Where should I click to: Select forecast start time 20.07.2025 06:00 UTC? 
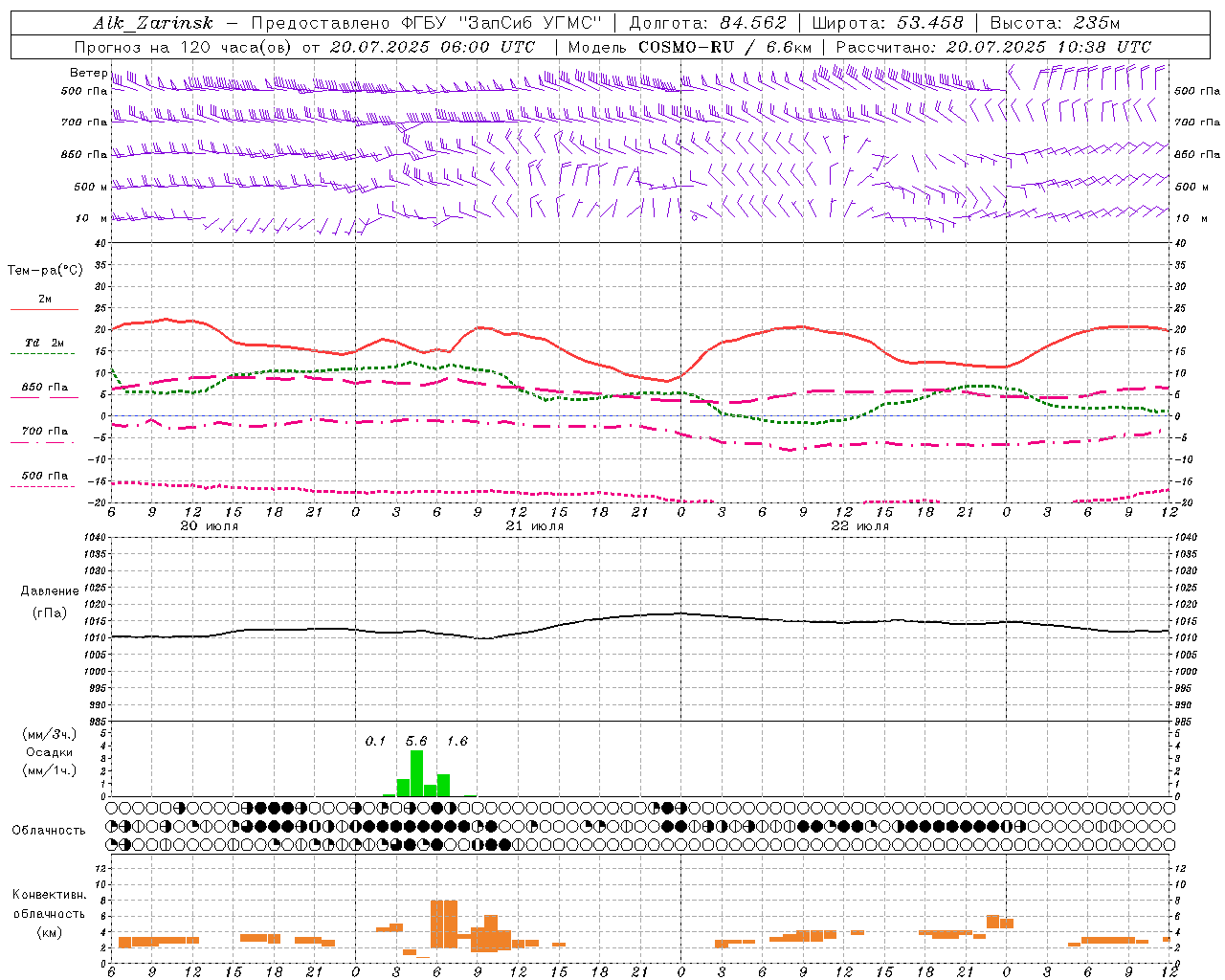433,47
